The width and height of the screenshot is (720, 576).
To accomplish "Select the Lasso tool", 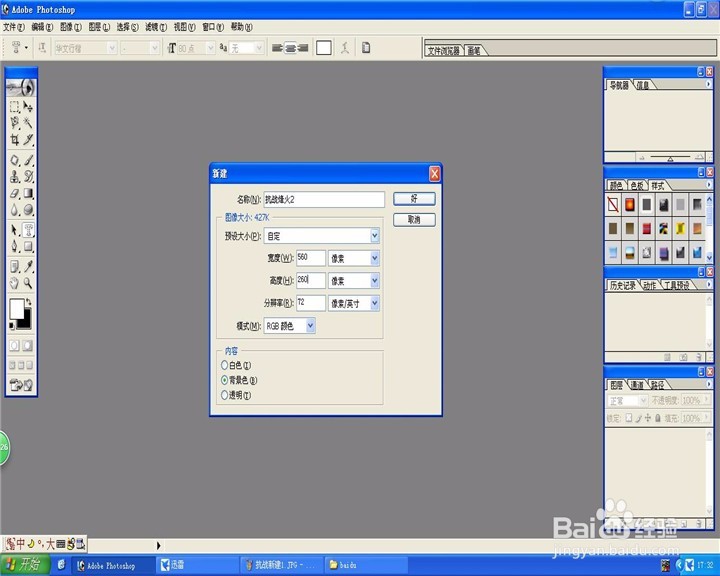I will pos(15,123).
